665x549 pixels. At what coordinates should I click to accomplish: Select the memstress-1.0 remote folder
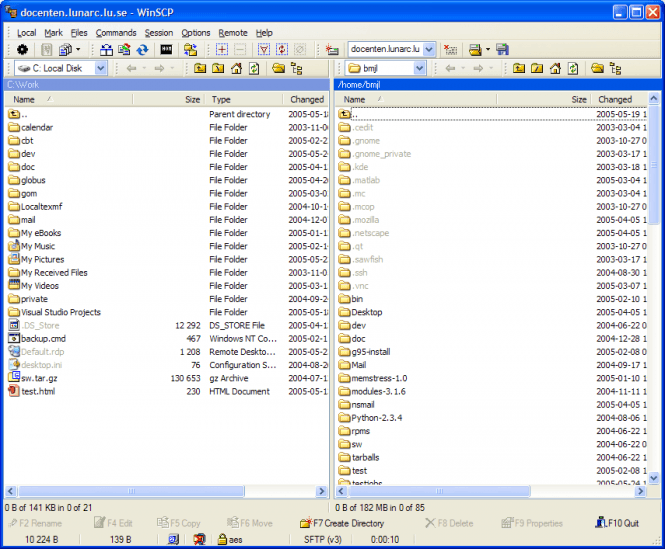point(379,378)
